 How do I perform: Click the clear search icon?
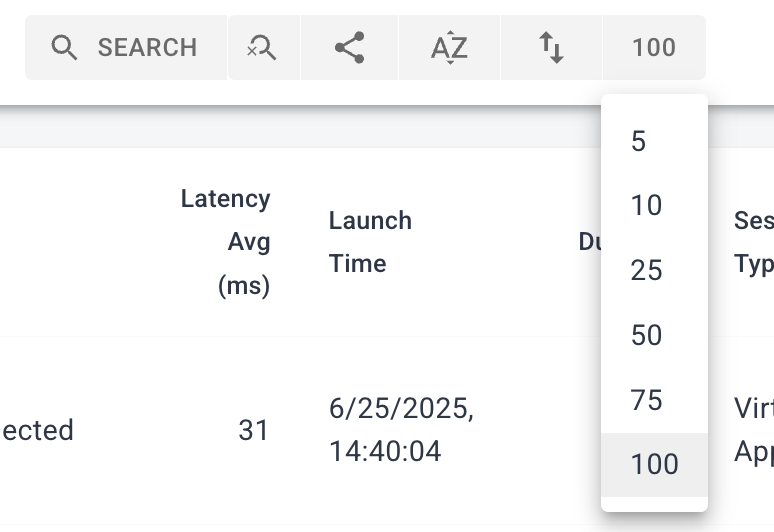tap(264, 47)
